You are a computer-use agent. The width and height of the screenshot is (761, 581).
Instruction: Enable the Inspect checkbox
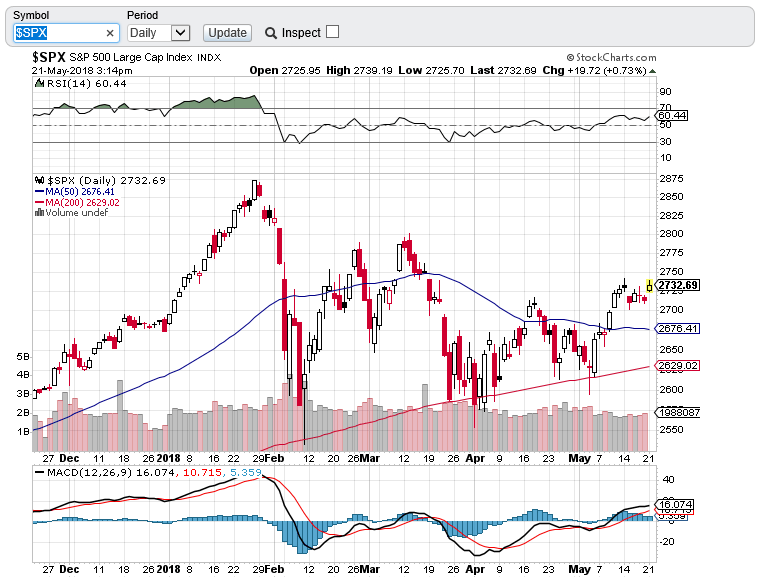point(332,32)
